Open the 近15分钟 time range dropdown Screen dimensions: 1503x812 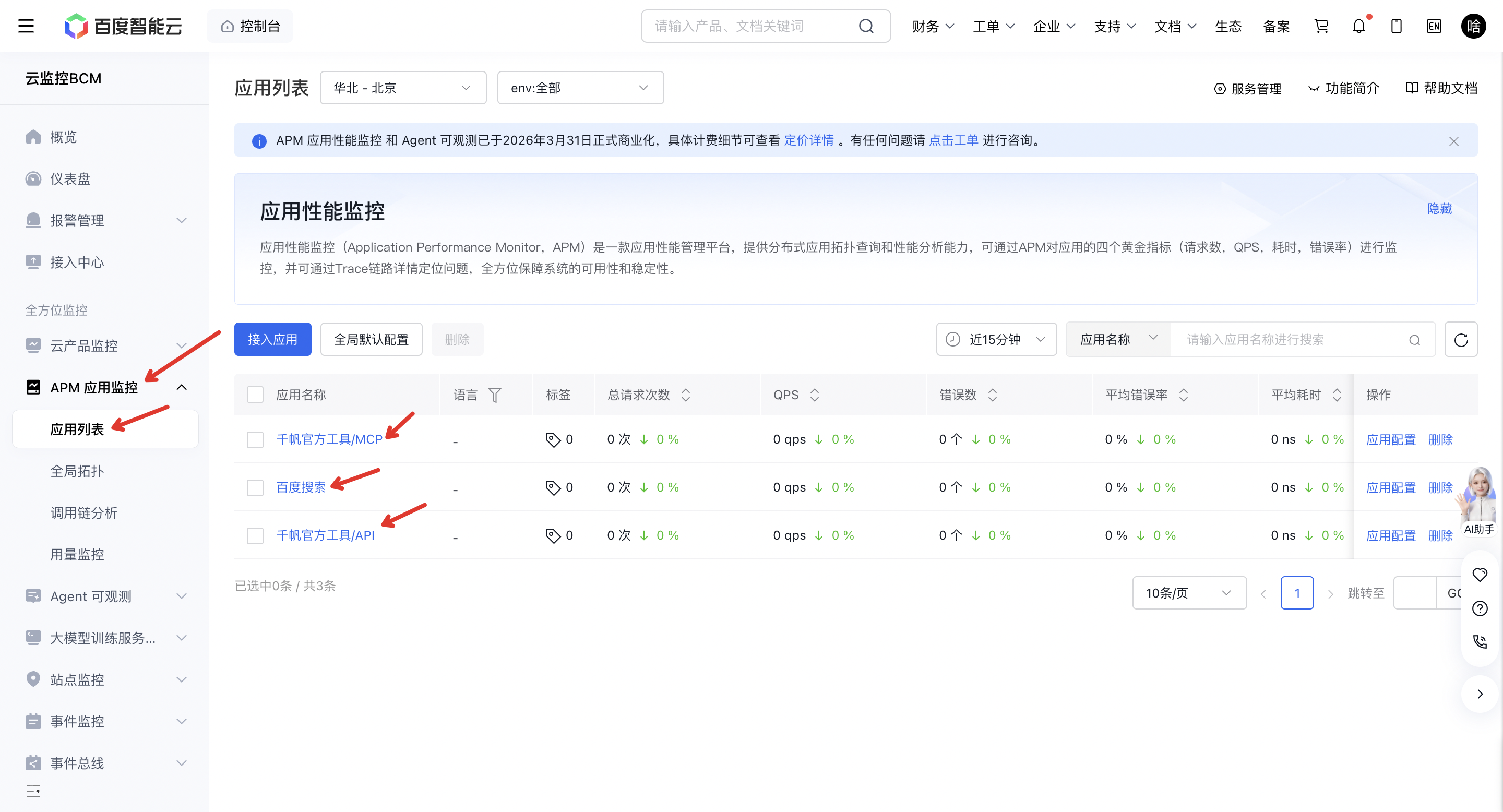point(996,340)
